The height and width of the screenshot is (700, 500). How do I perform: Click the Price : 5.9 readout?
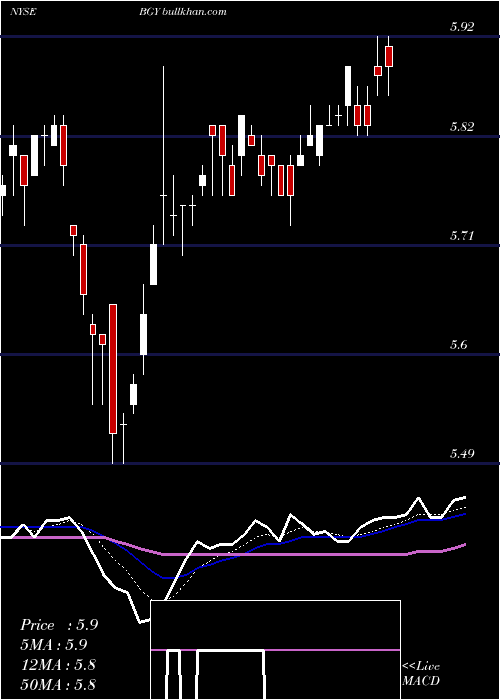[59, 625]
